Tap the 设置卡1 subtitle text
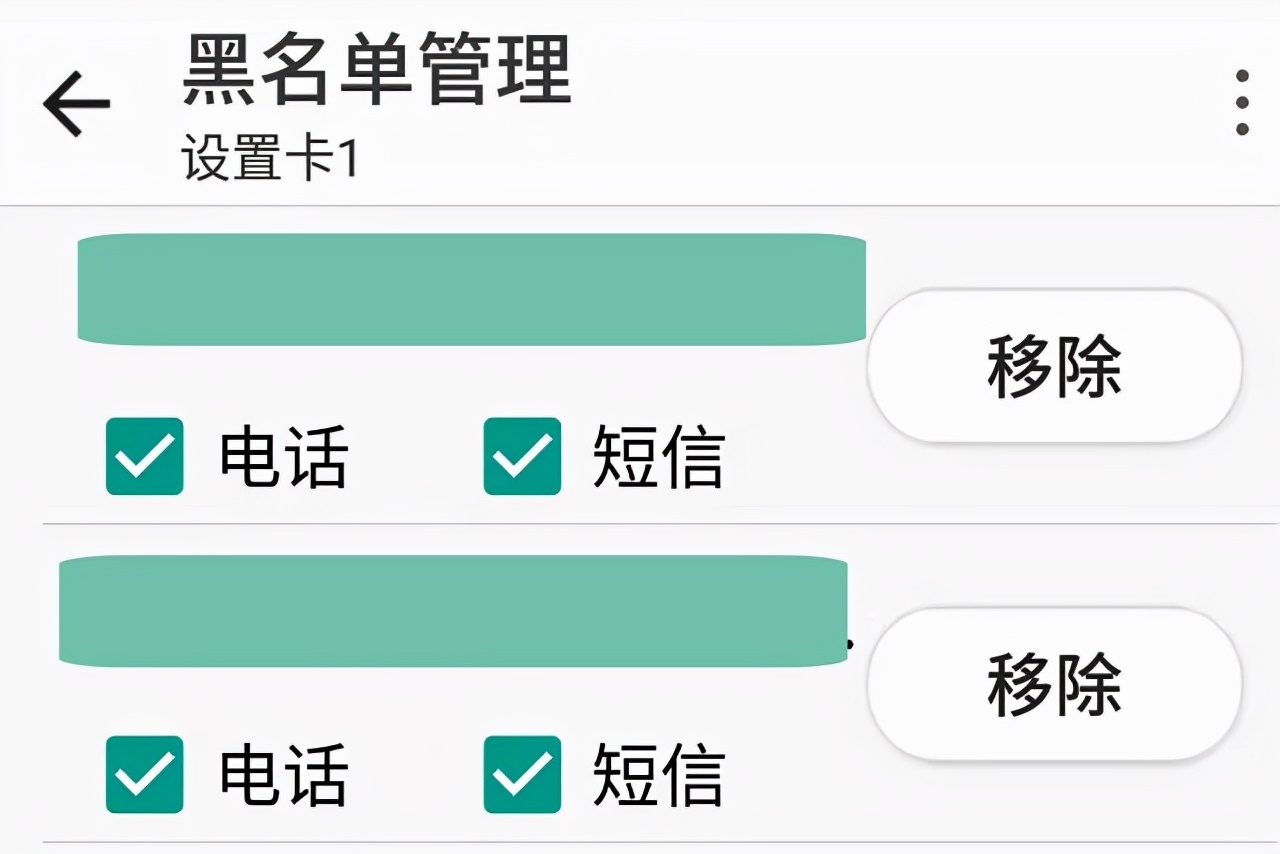 270,160
